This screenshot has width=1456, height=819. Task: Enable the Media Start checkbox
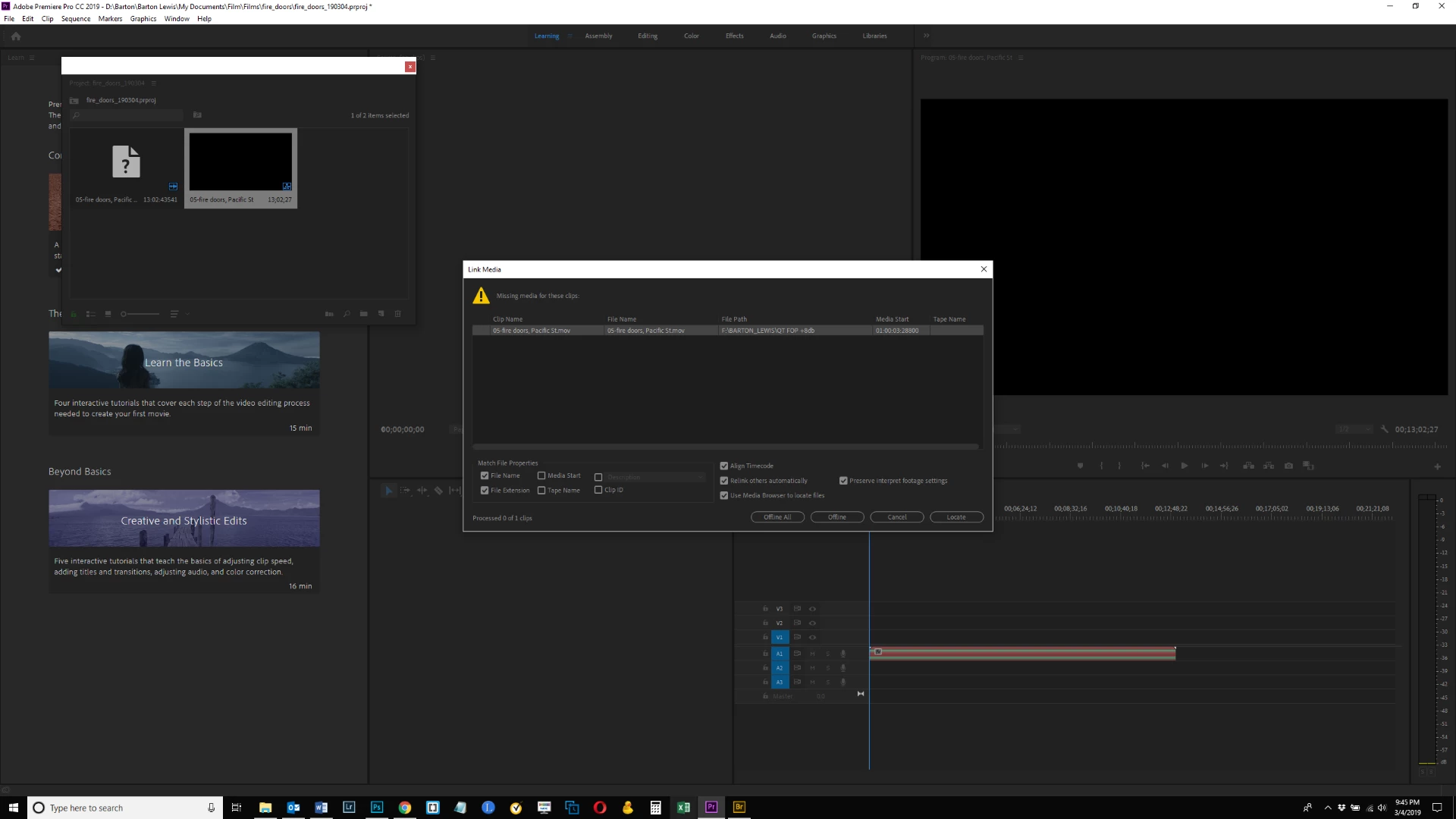coord(541,475)
